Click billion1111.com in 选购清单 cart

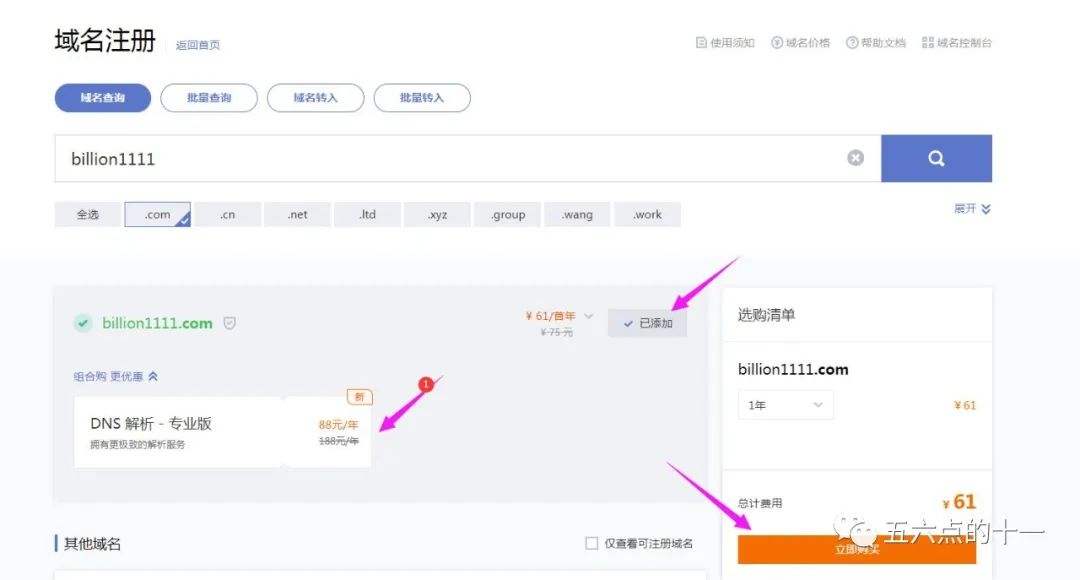point(793,369)
